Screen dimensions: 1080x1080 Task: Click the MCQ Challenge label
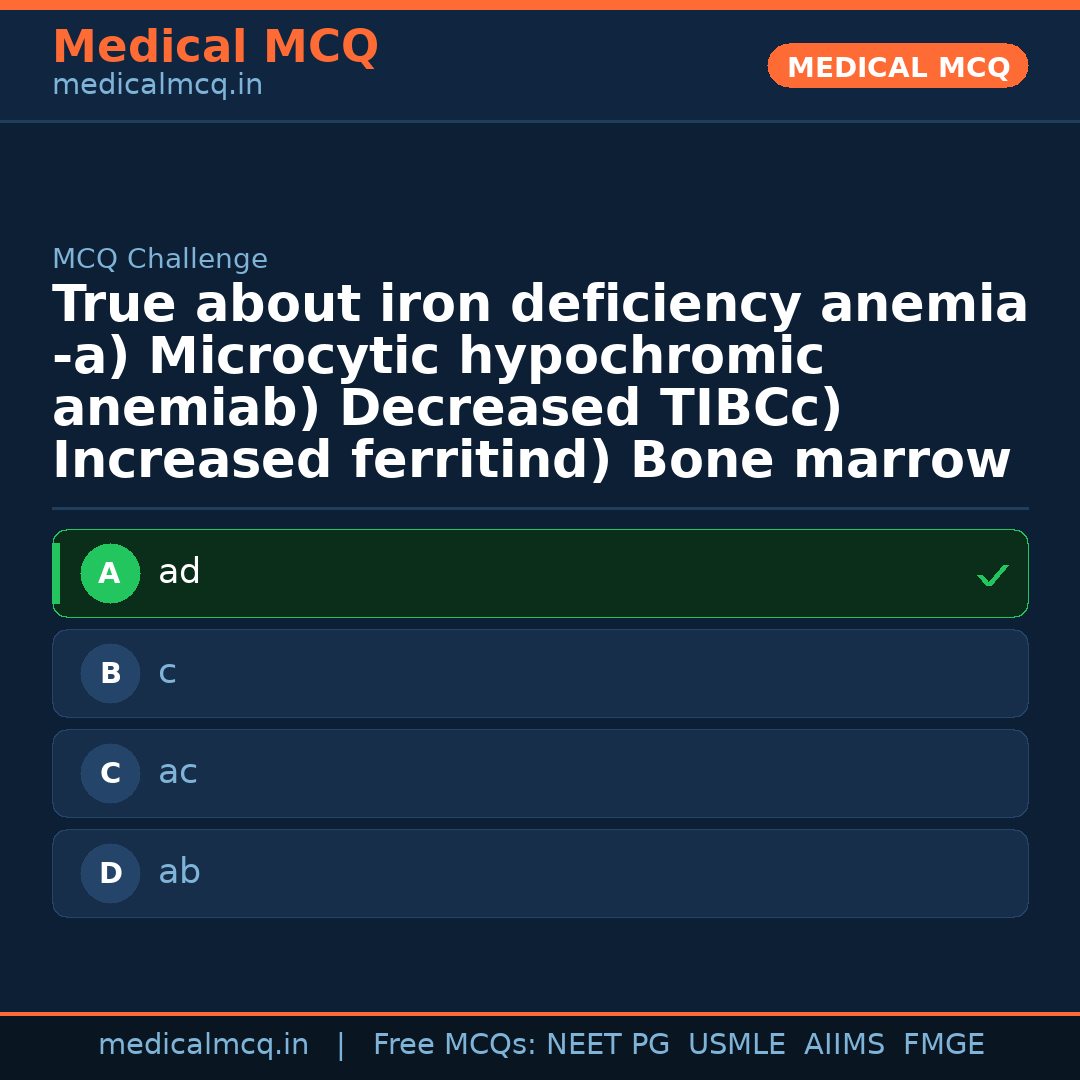click(160, 260)
